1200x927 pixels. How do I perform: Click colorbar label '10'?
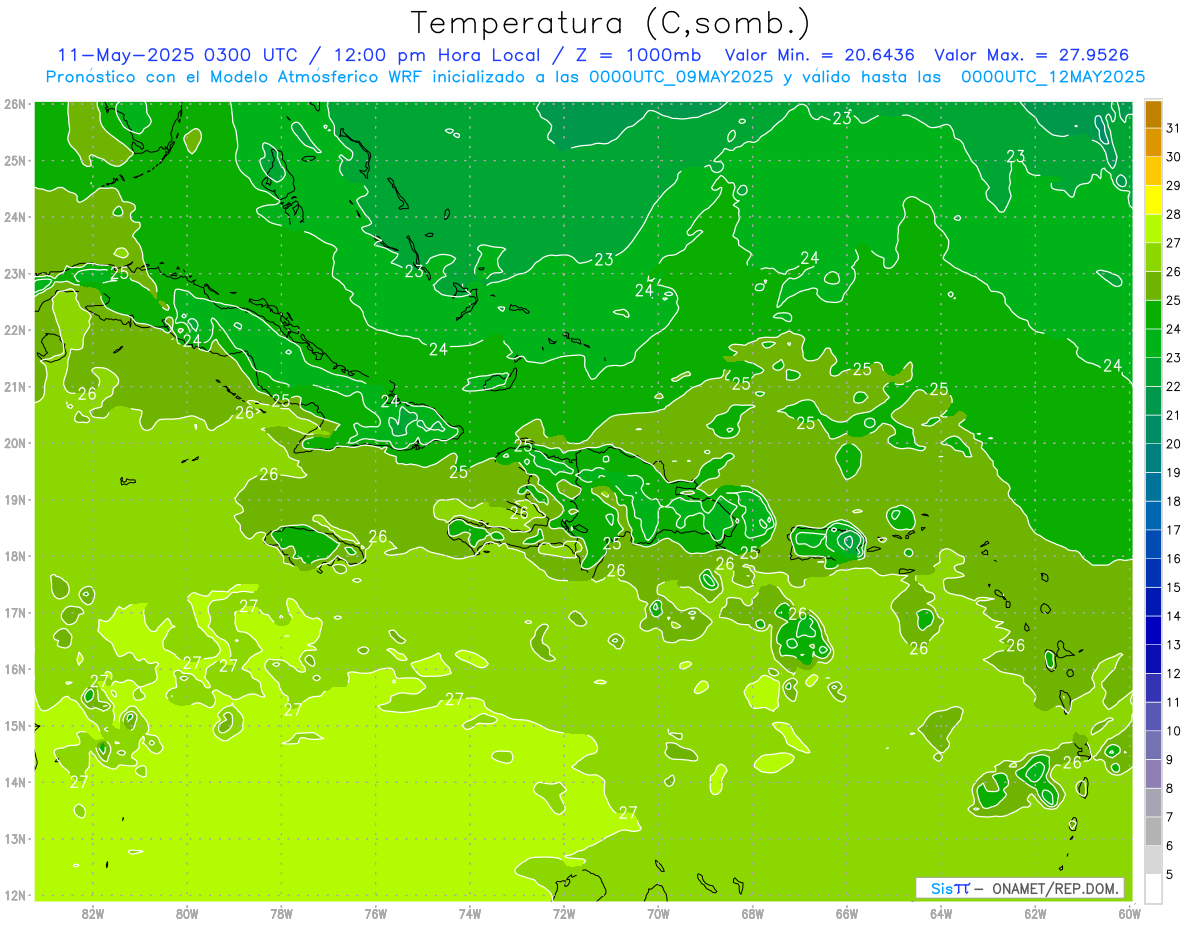(1174, 730)
